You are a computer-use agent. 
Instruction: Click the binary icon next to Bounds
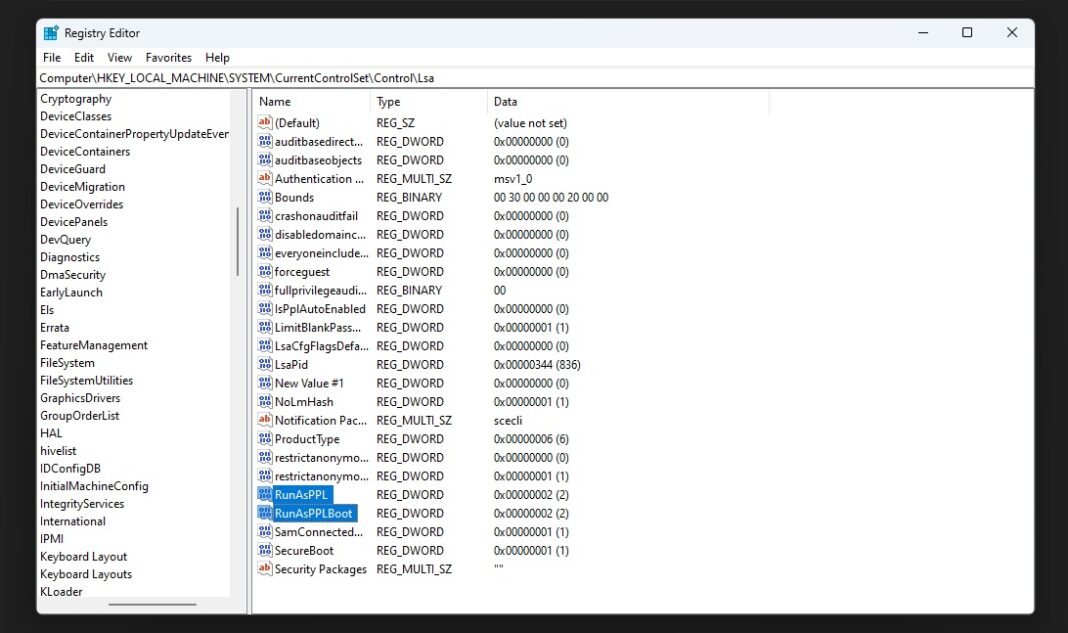tap(265, 197)
